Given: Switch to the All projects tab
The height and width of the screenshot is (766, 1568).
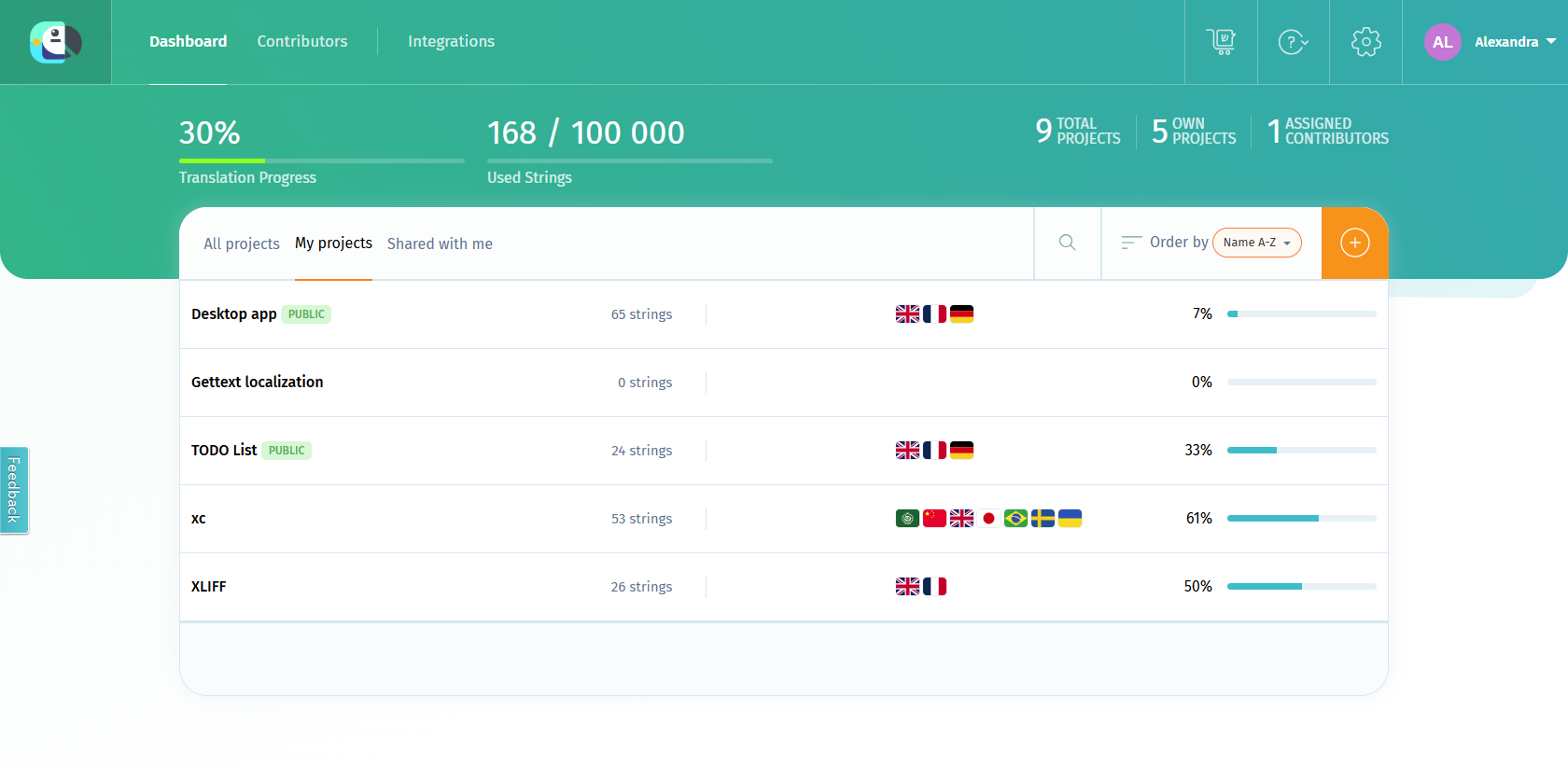Looking at the screenshot, I should (x=242, y=244).
